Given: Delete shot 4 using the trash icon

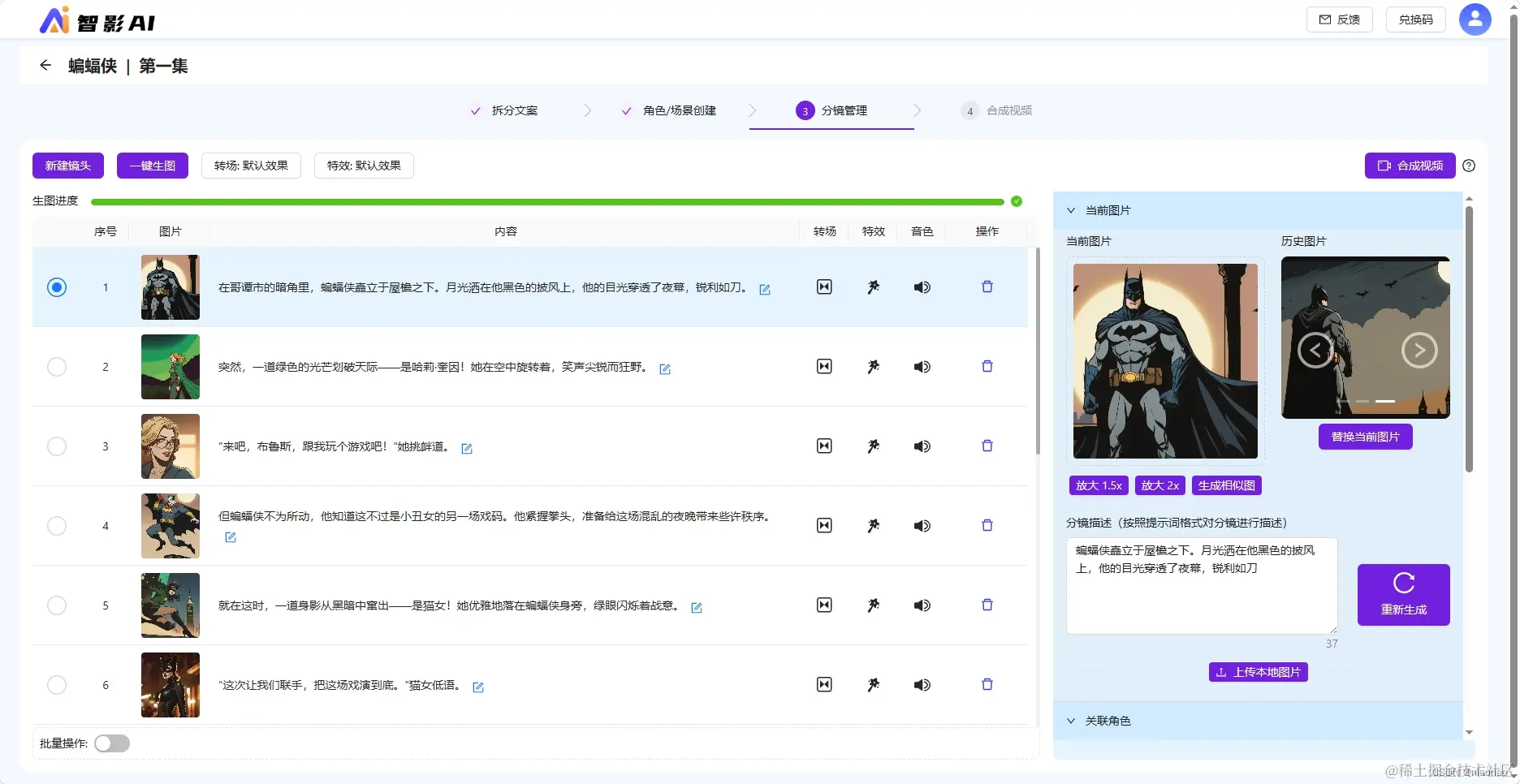Looking at the screenshot, I should click(987, 525).
